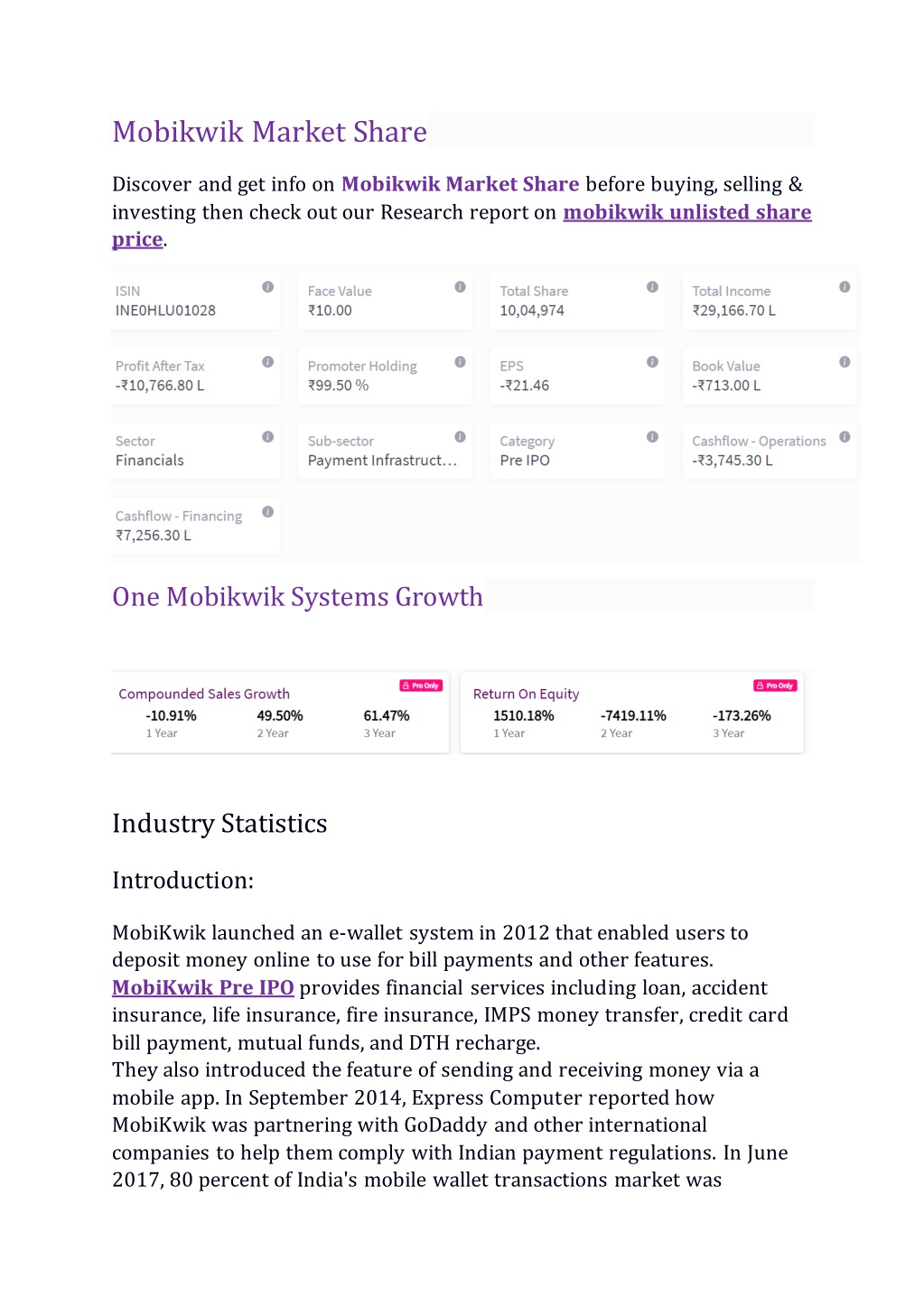Image resolution: width=924 pixels, height=1307 pixels.
Task: Open info for Cashflow - Operations
Action: (x=845, y=437)
